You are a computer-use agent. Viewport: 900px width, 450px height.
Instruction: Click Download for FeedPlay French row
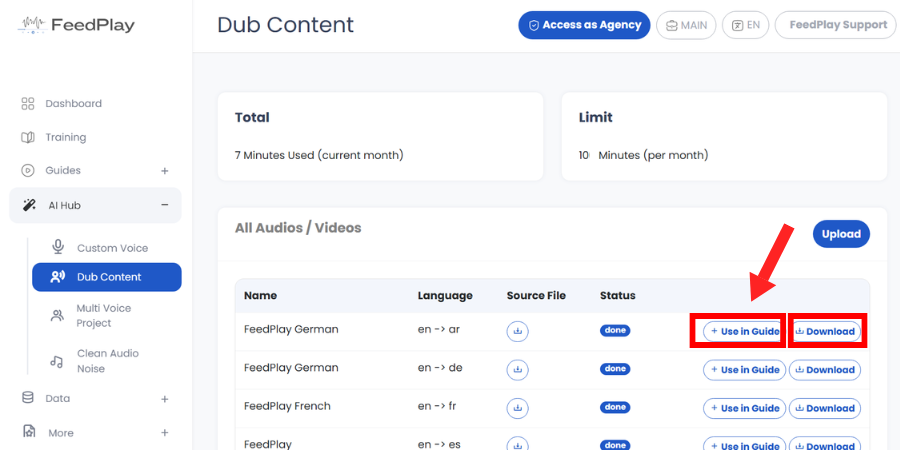coord(825,408)
